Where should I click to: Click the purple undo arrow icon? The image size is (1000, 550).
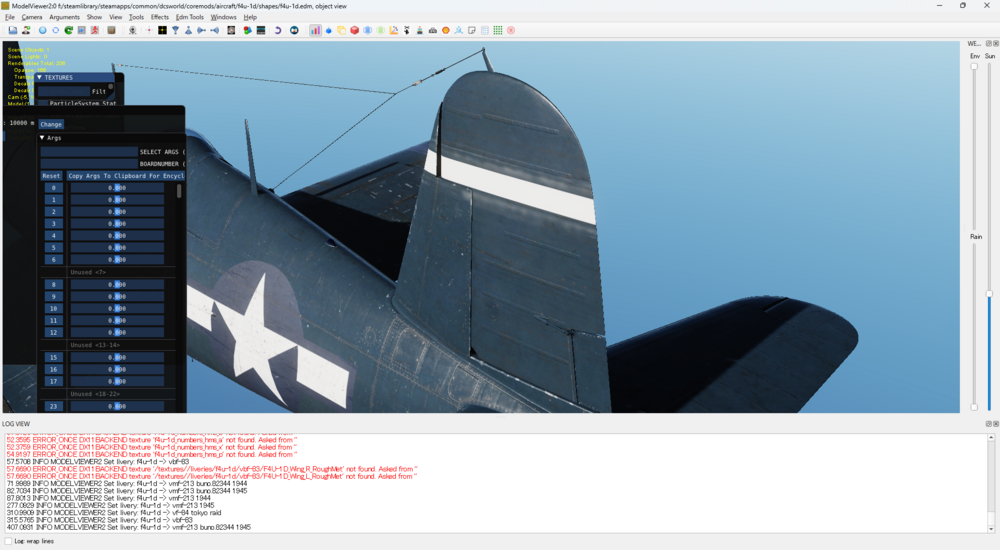tap(277, 30)
